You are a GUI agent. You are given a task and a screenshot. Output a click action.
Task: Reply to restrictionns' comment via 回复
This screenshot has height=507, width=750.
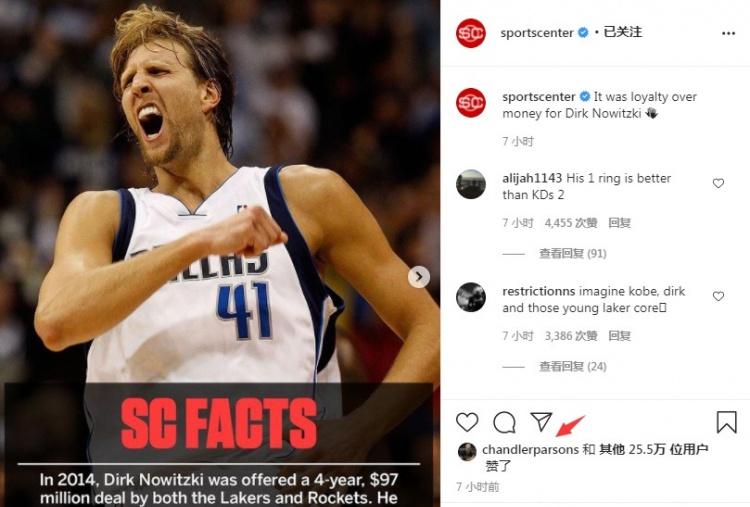pyautogui.click(x=619, y=336)
